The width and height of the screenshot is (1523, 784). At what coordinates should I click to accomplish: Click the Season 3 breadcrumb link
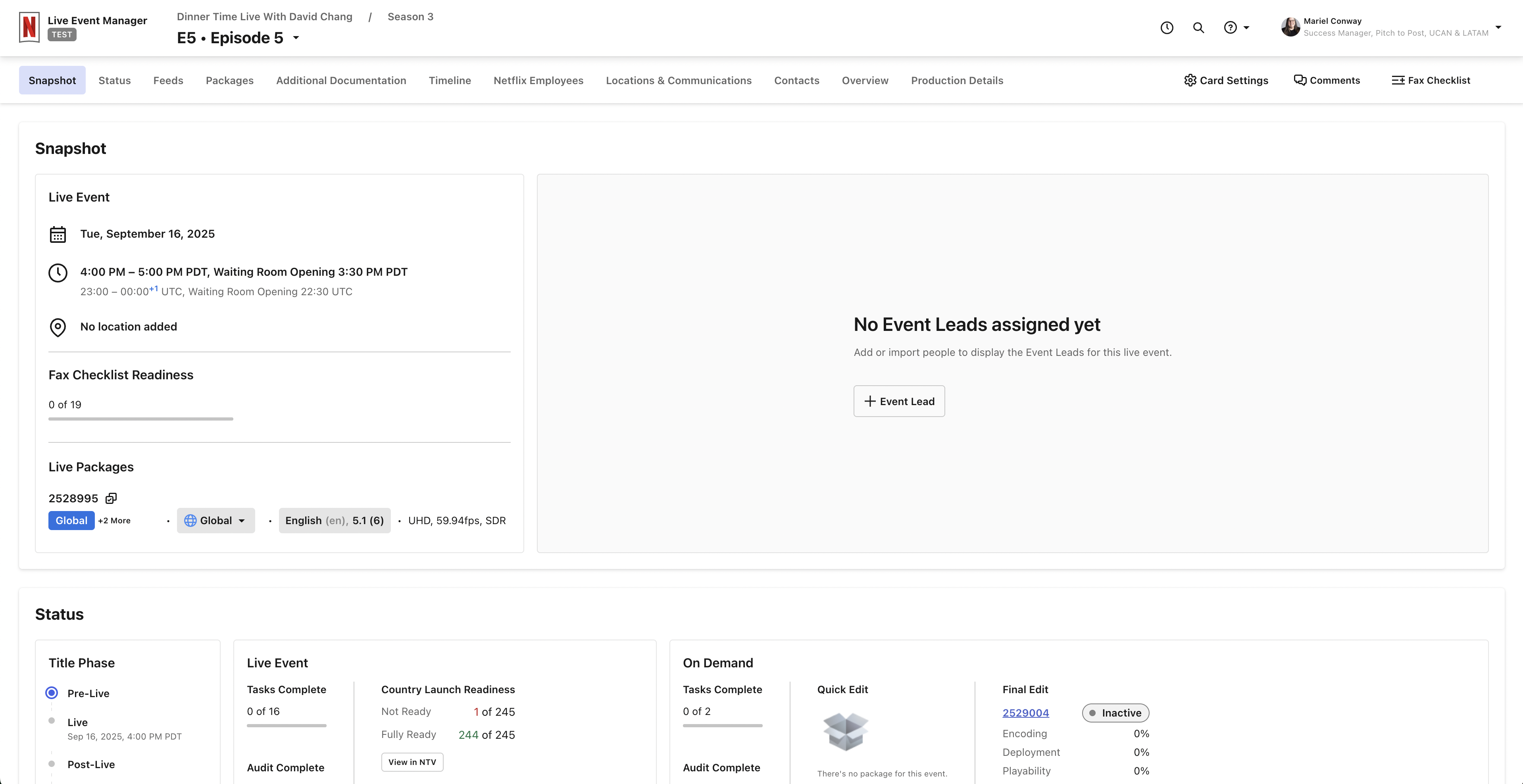[410, 17]
